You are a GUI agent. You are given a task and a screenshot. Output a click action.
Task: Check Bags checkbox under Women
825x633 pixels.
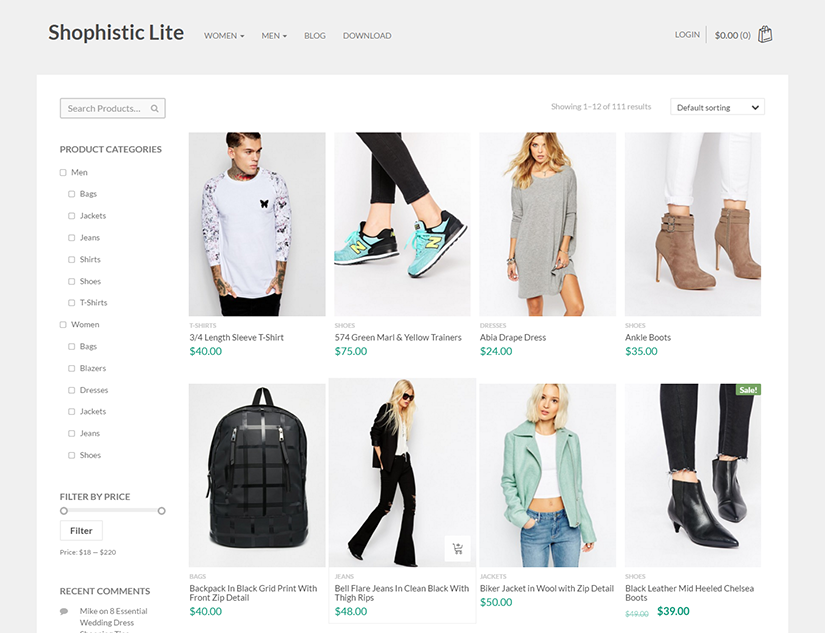tap(72, 347)
